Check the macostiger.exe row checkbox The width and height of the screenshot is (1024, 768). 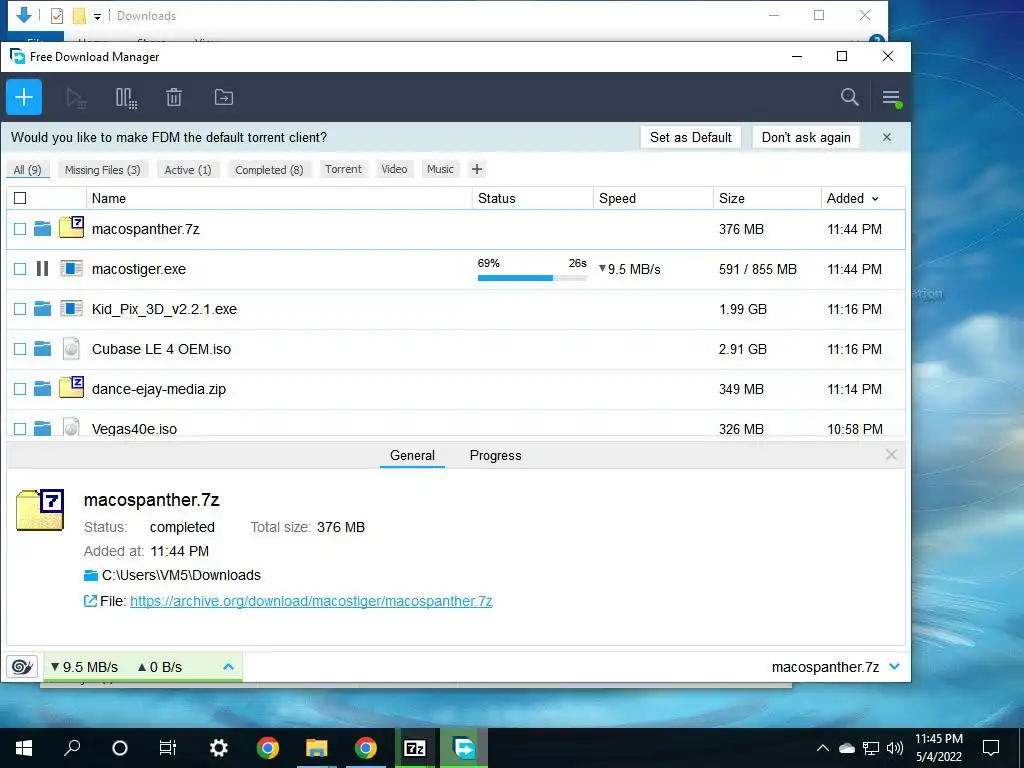pyautogui.click(x=20, y=269)
